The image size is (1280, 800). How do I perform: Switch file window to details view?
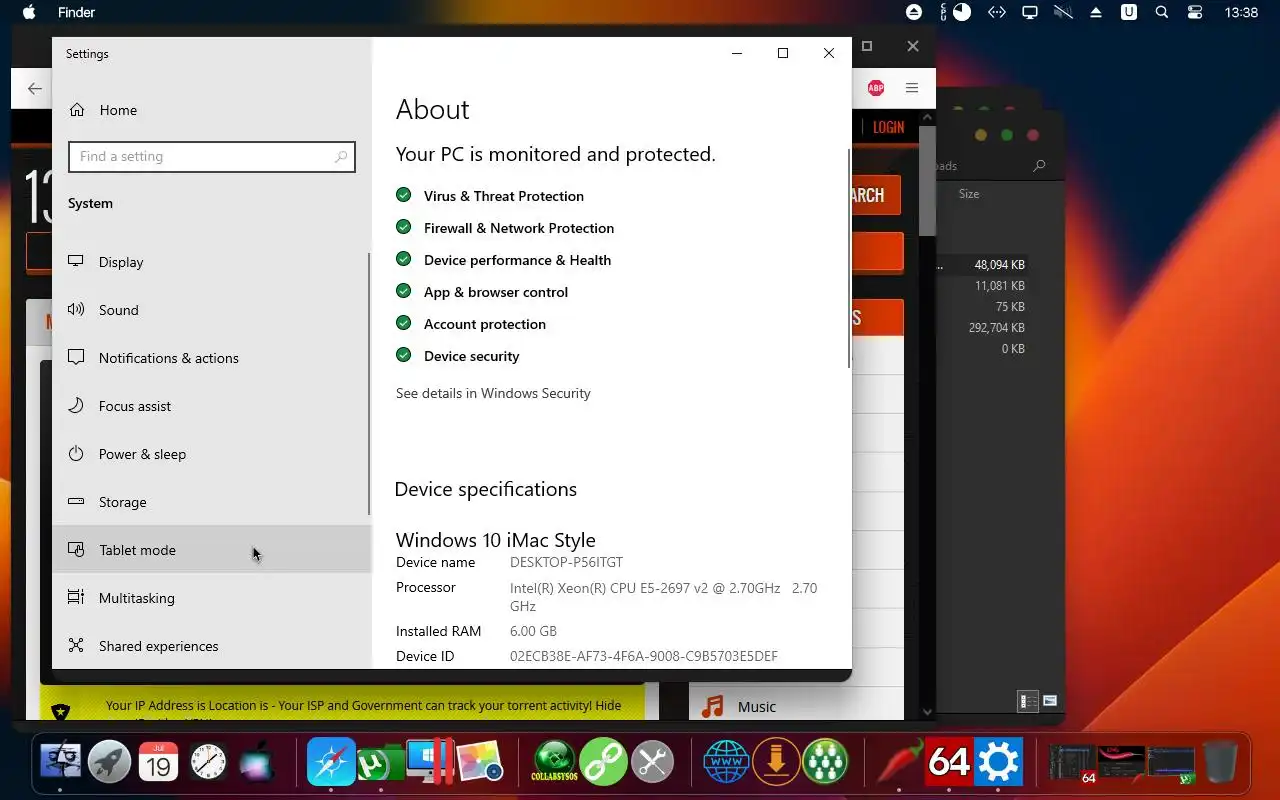click(1027, 701)
